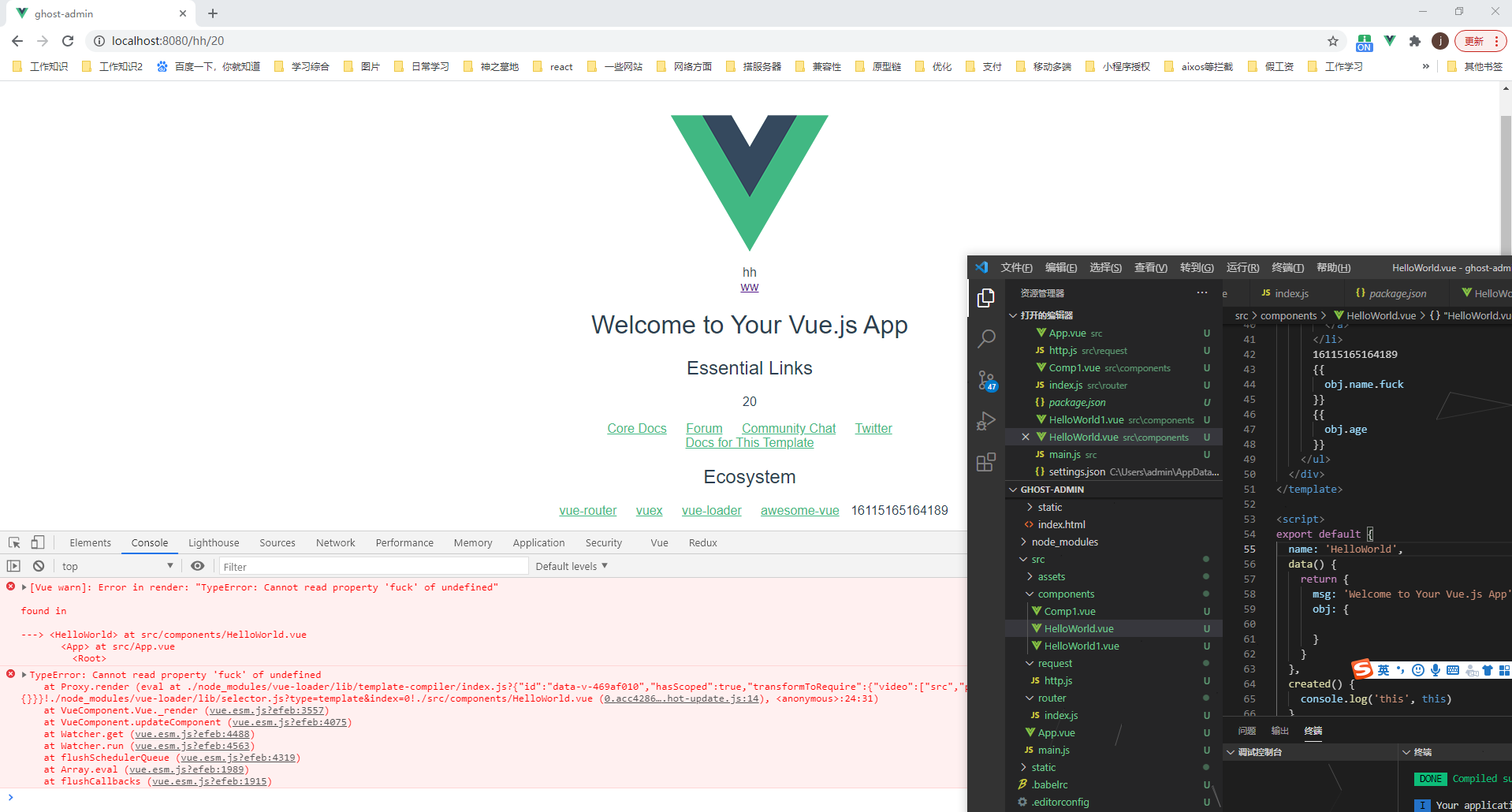Open a new Chrome tab
Viewport: 1512px width, 812px height.
(213, 13)
